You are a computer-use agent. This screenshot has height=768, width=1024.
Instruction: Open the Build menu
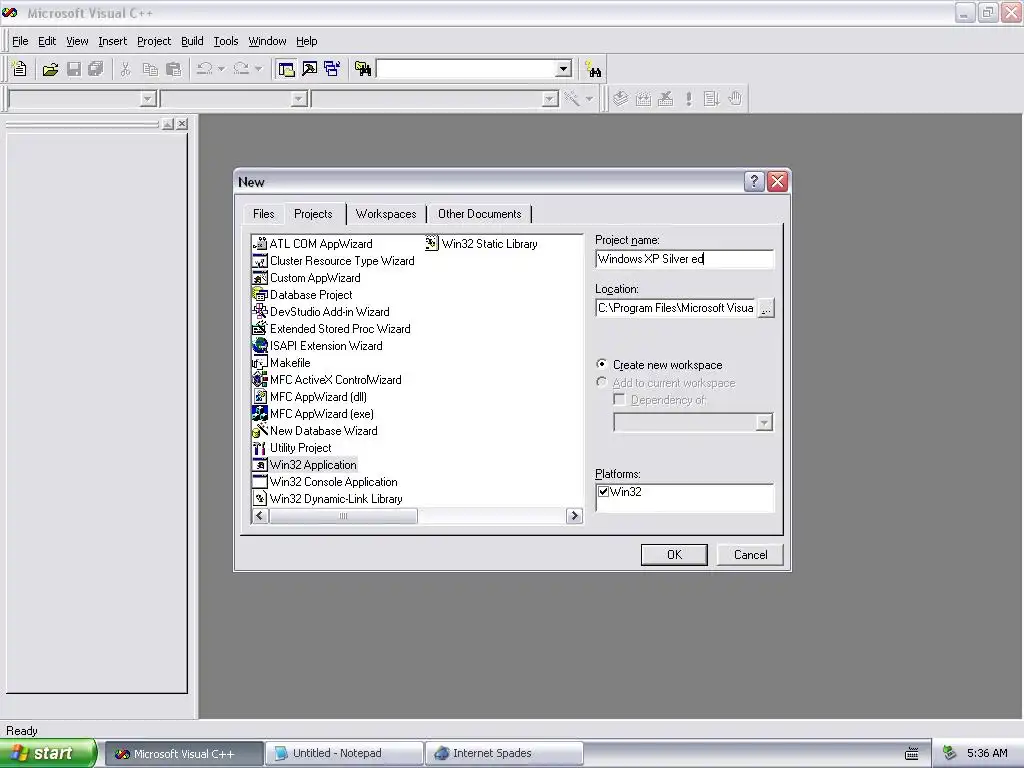click(192, 41)
